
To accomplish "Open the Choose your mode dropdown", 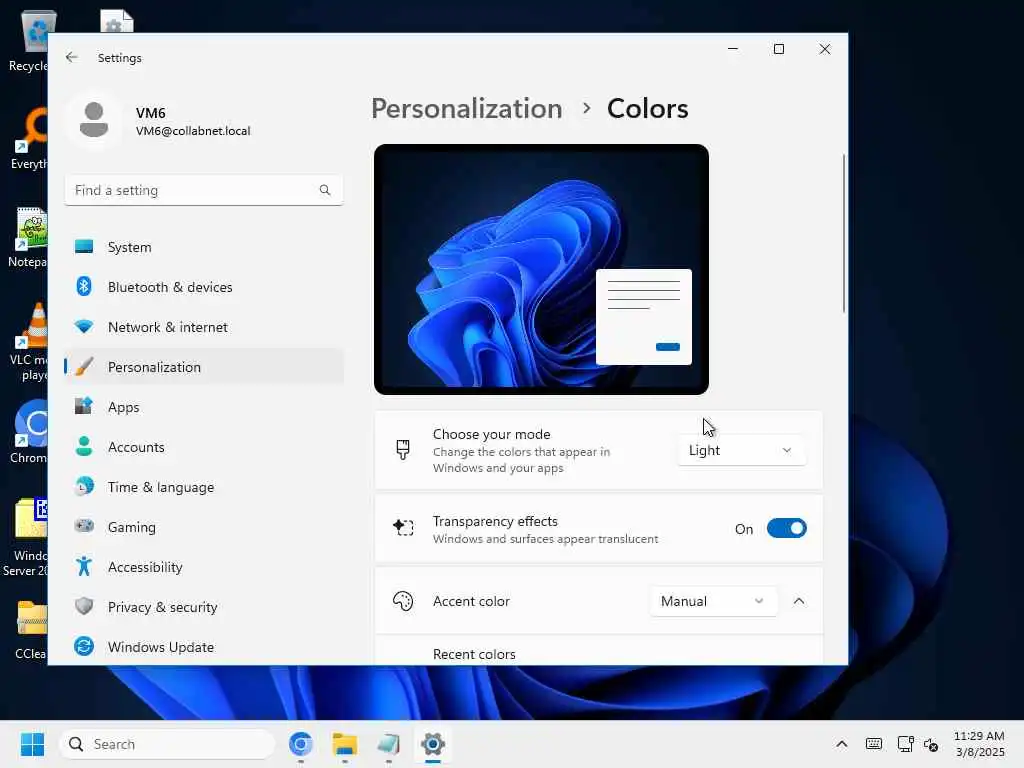I will [x=741, y=451].
